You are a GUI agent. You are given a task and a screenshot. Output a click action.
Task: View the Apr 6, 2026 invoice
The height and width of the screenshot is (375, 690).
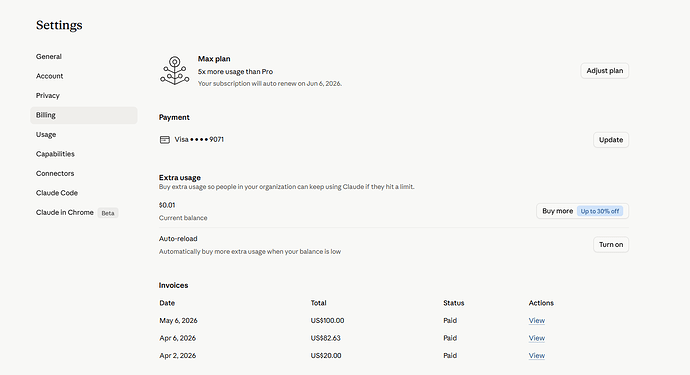(x=537, y=338)
